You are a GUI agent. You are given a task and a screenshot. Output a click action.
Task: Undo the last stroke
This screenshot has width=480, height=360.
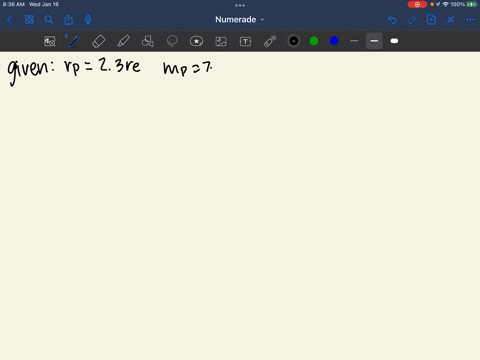(x=392, y=20)
